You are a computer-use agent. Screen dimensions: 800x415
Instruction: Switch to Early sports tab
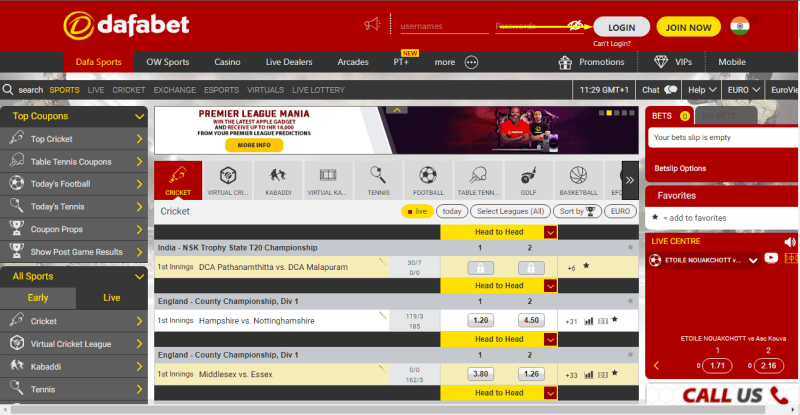coord(38,298)
